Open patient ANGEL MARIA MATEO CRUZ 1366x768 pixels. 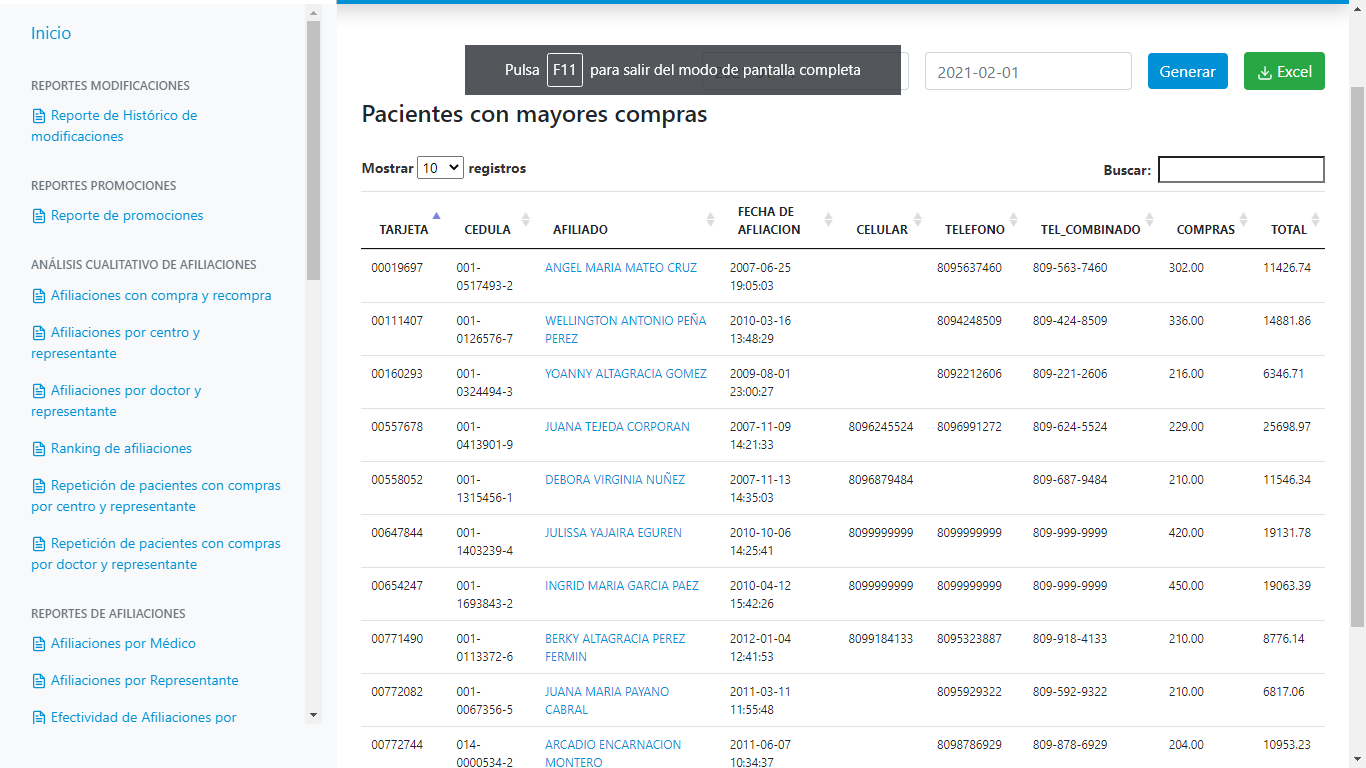point(621,268)
